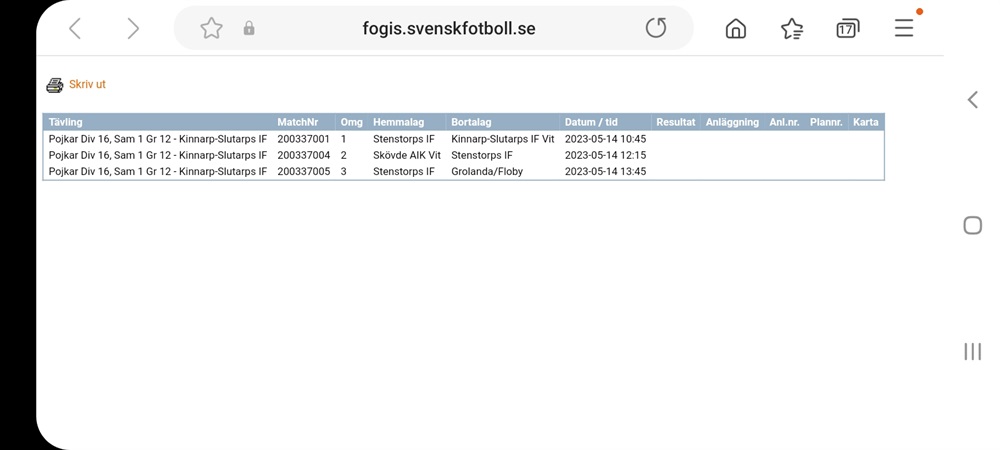Screen dimensions: 1000x450
Task: Select the Skövde AIK Vit match row
Action: click(x=464, y=155)
